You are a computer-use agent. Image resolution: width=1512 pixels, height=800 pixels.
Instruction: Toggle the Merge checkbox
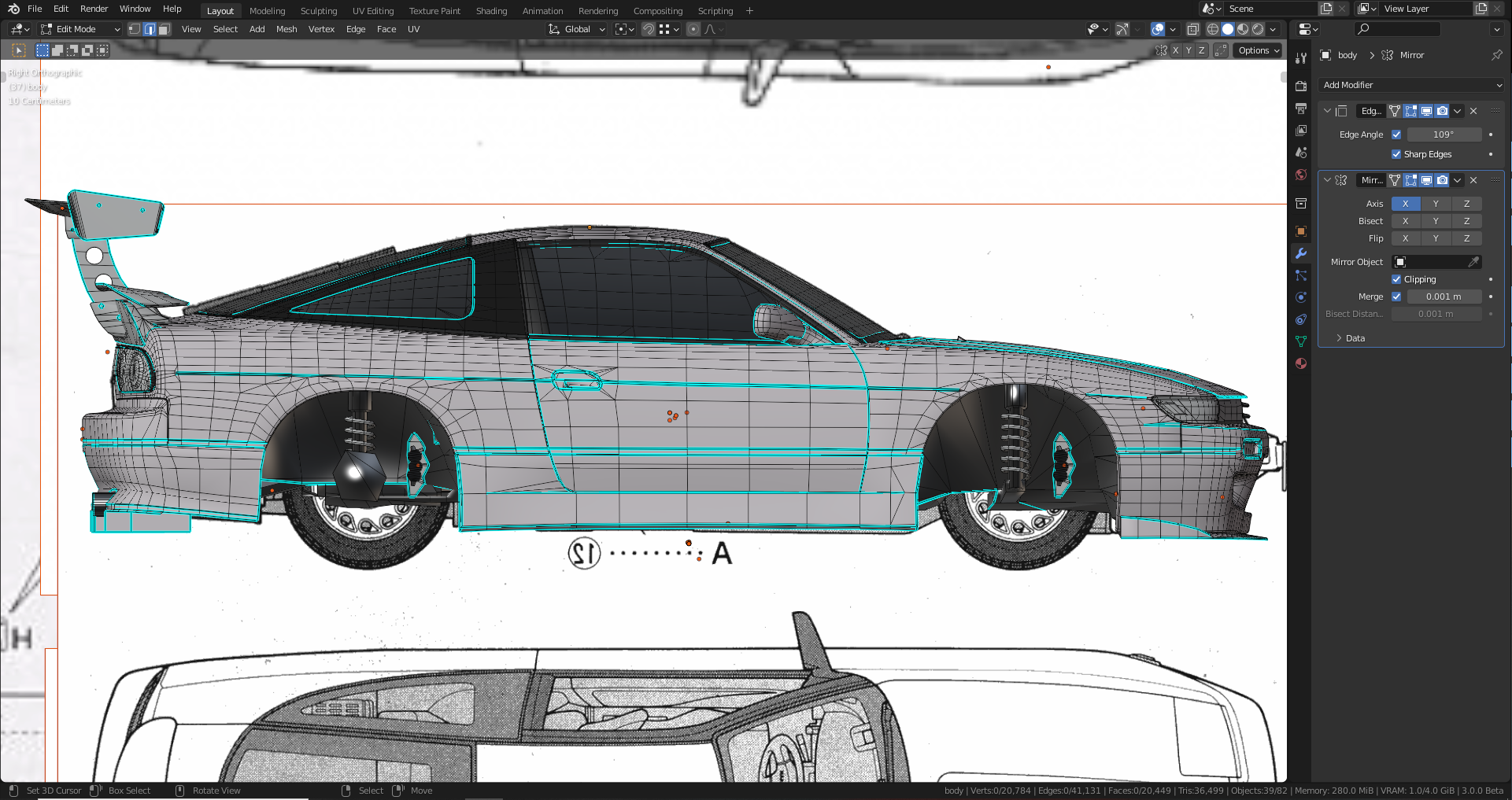coord(1396,297)
